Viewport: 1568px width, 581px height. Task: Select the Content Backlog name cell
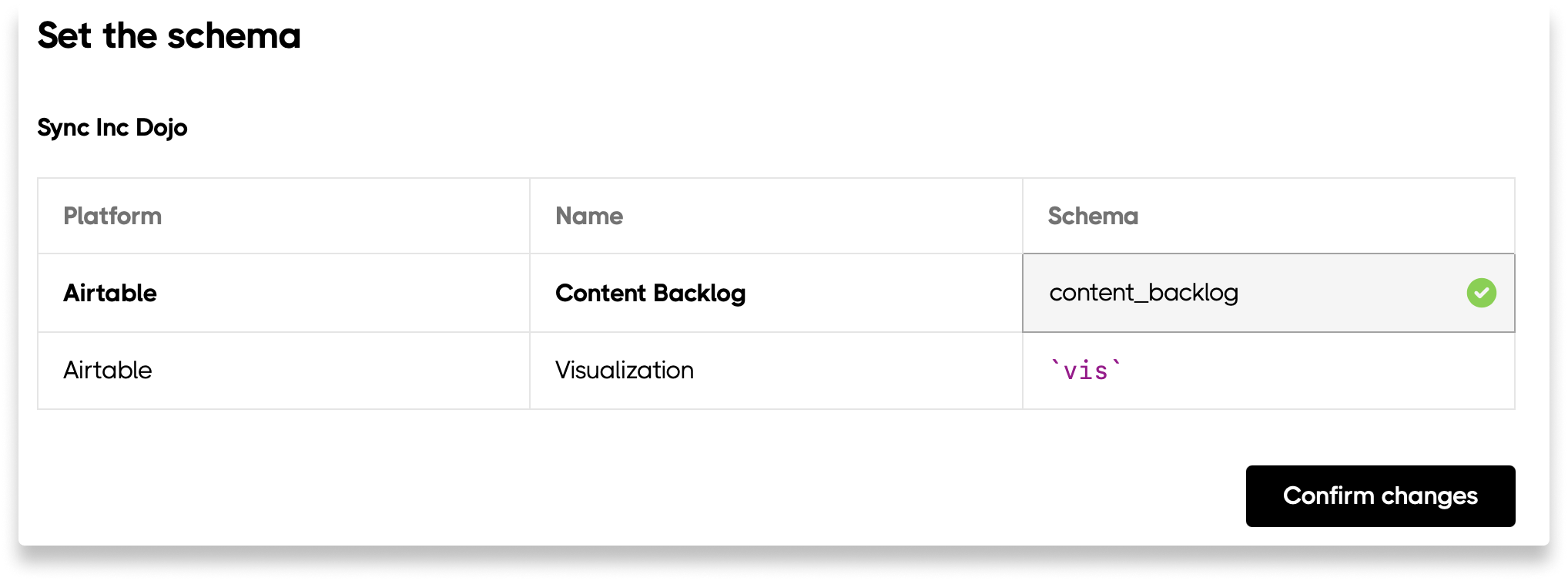[650, 293]
